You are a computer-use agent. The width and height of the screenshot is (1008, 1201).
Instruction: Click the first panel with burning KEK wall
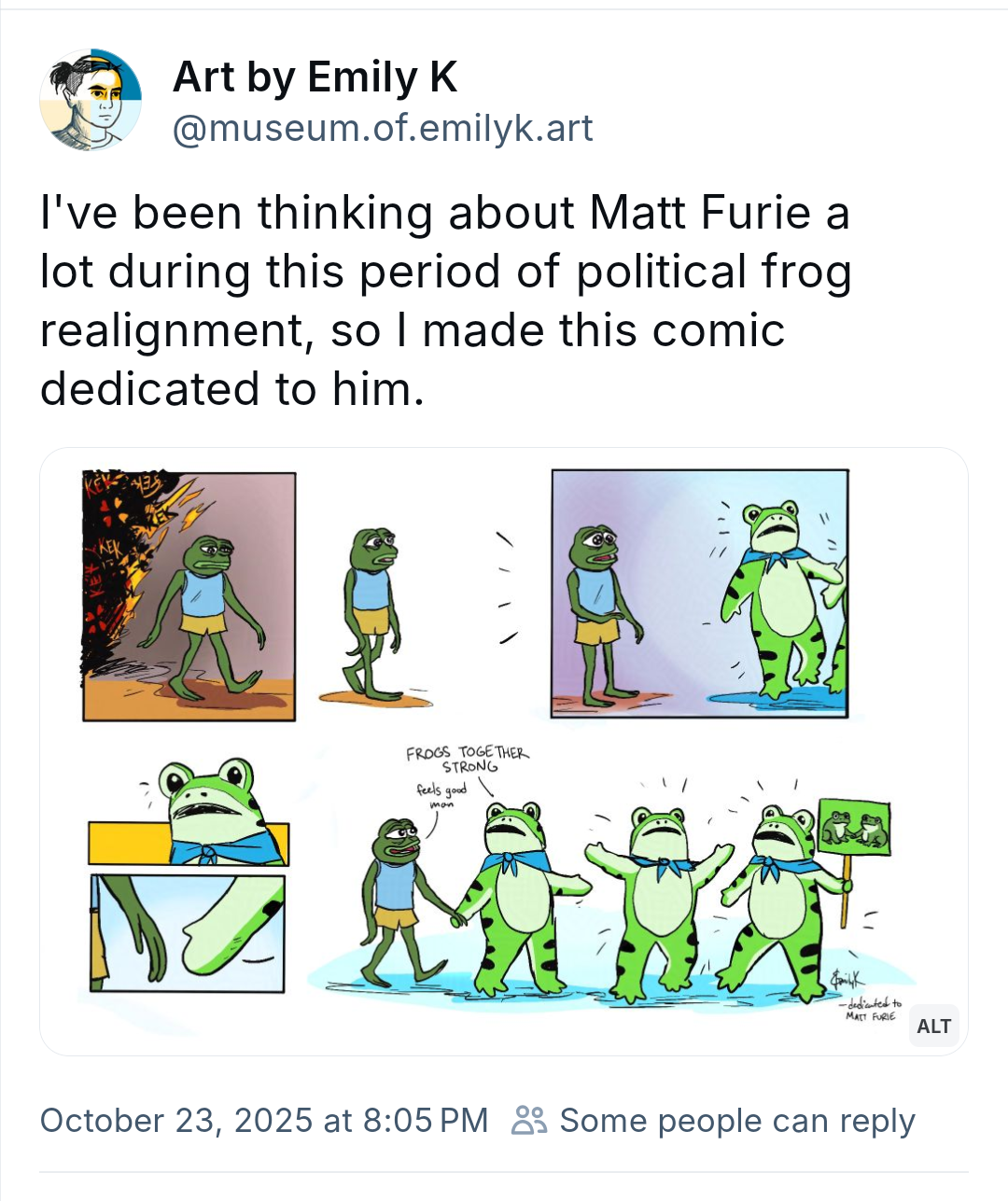(x=189, y=596)
